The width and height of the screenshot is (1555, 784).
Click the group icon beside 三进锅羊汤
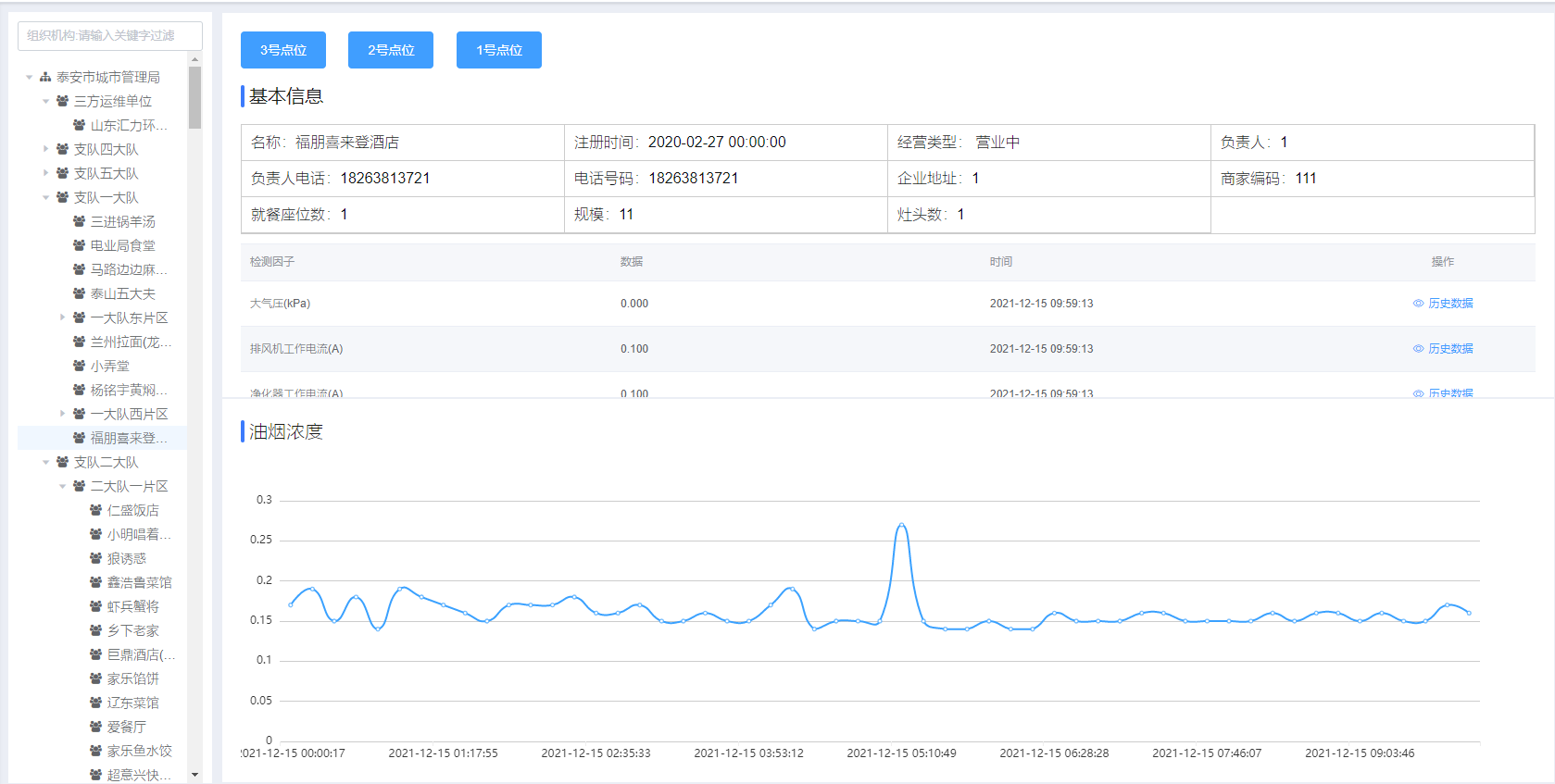[x=79, y=221]
